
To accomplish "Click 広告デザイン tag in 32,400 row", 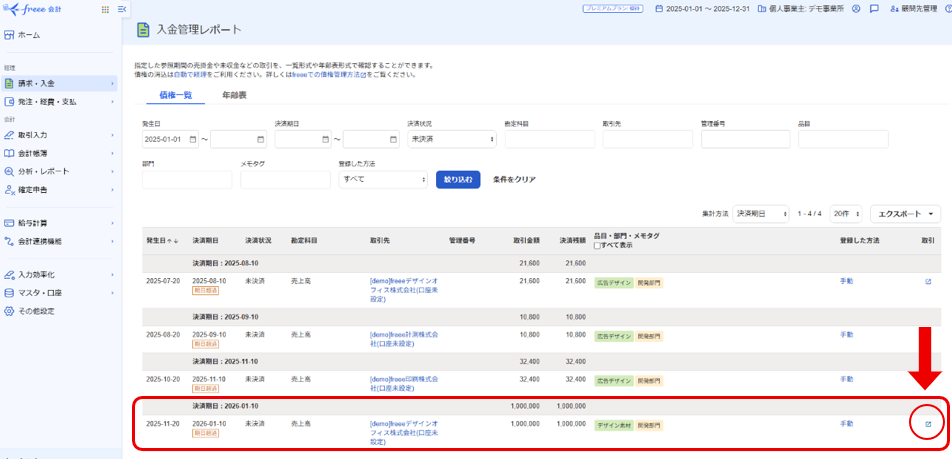I will (613, 381).
